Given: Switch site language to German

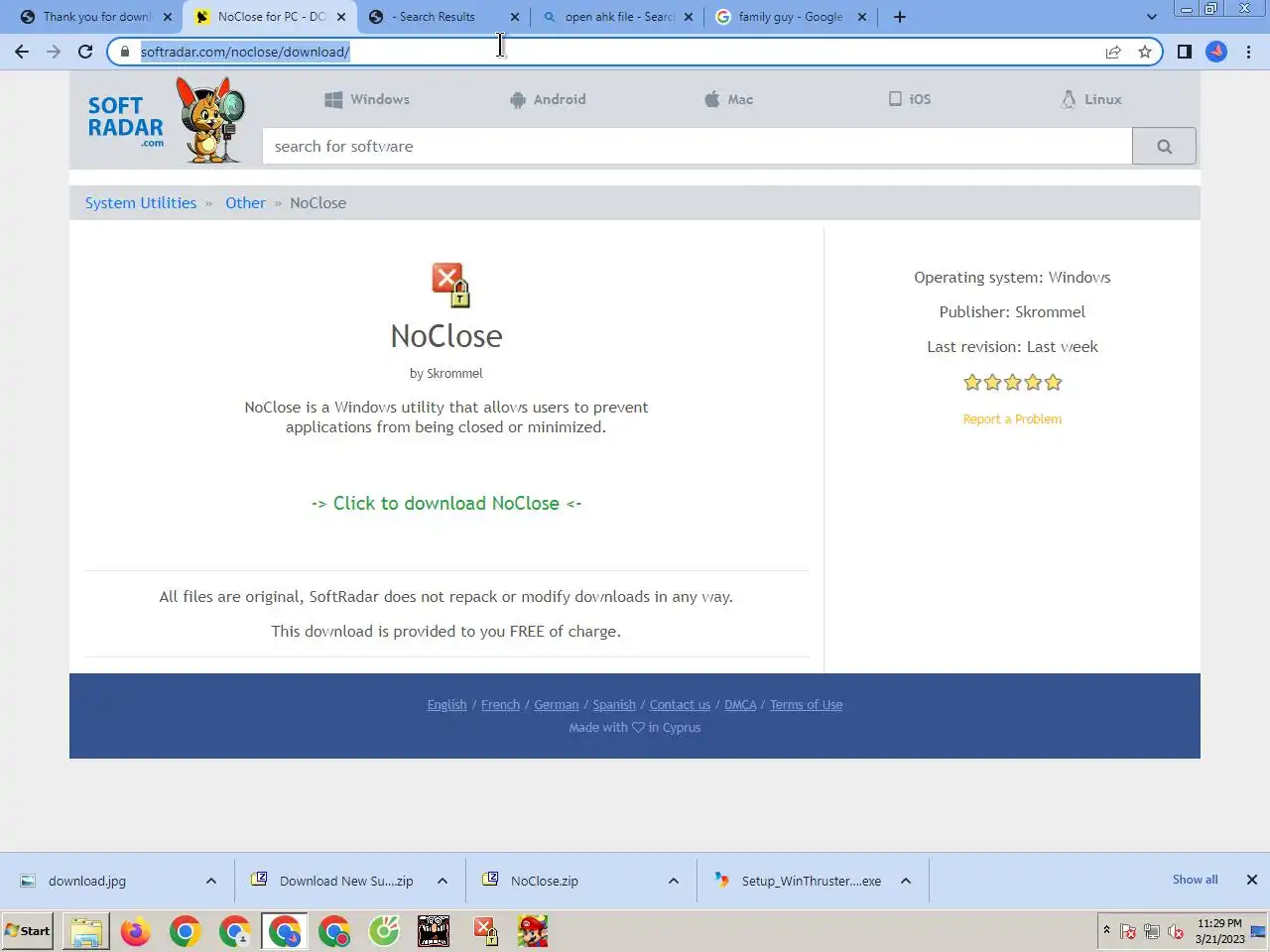Looking at the screenshot, I should [556, 705].
